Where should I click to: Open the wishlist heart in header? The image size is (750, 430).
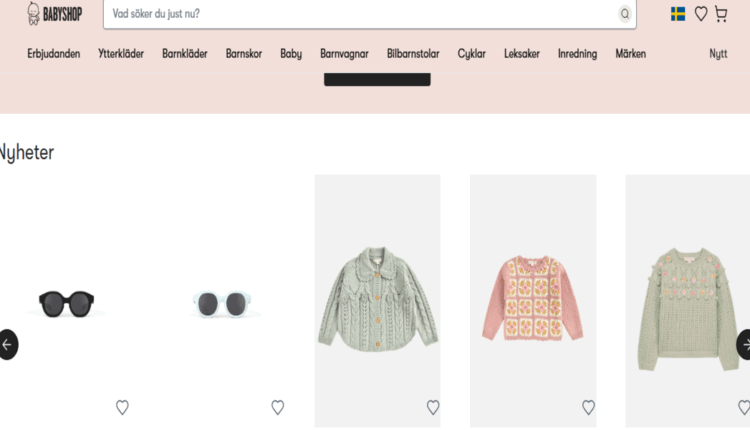701,14
